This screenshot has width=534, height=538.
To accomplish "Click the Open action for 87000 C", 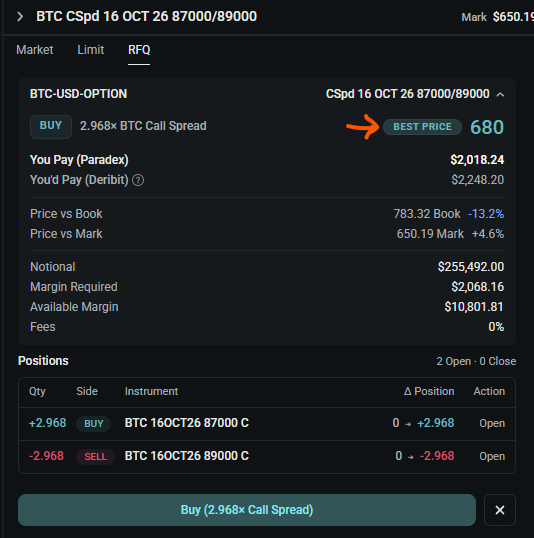I will (x=492, y=423).
